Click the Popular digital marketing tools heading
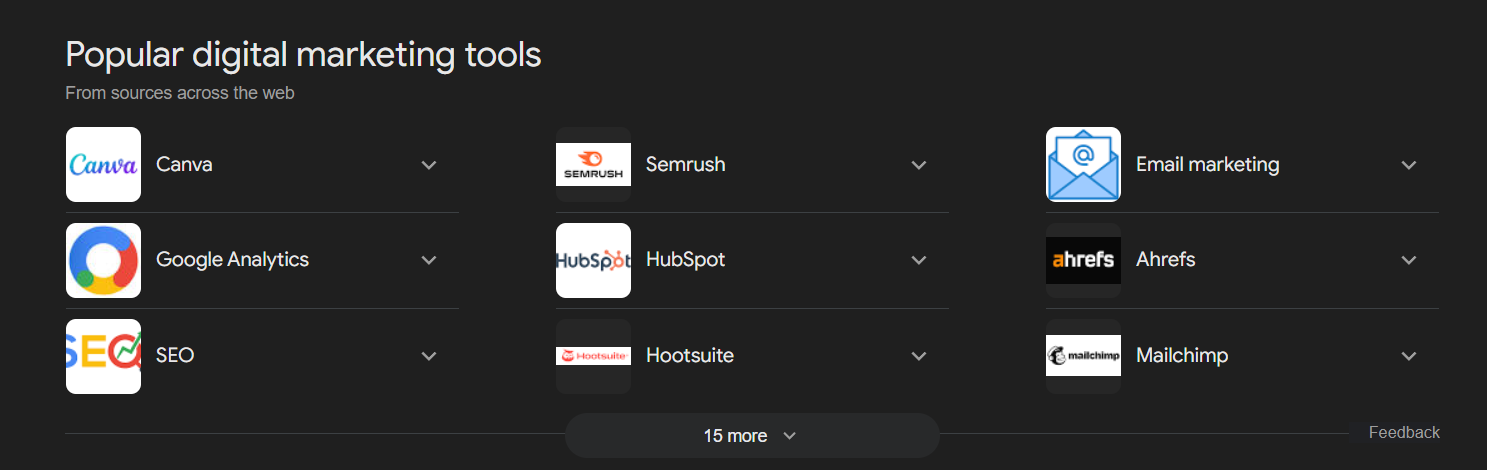 point(303,54)
